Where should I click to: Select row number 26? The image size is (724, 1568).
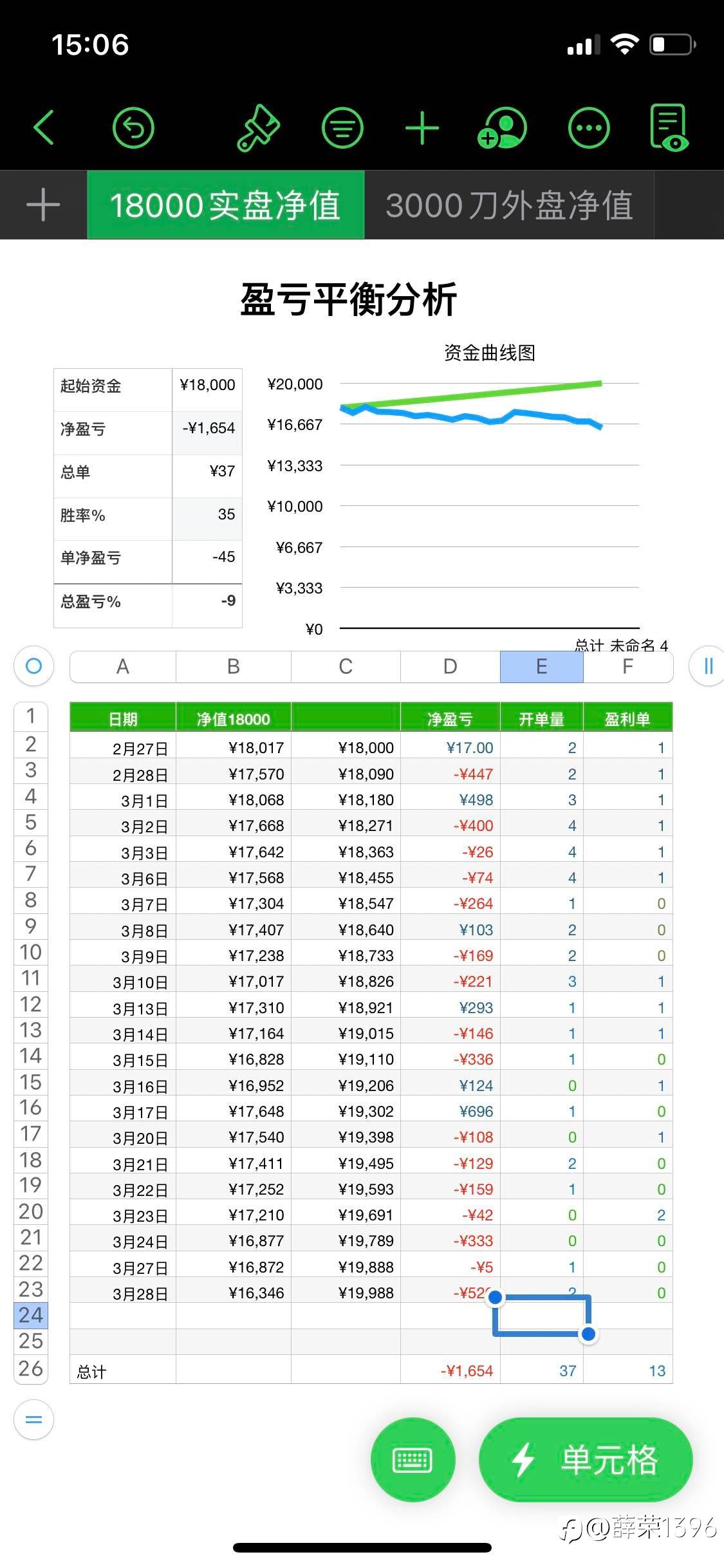[31, 1368]
